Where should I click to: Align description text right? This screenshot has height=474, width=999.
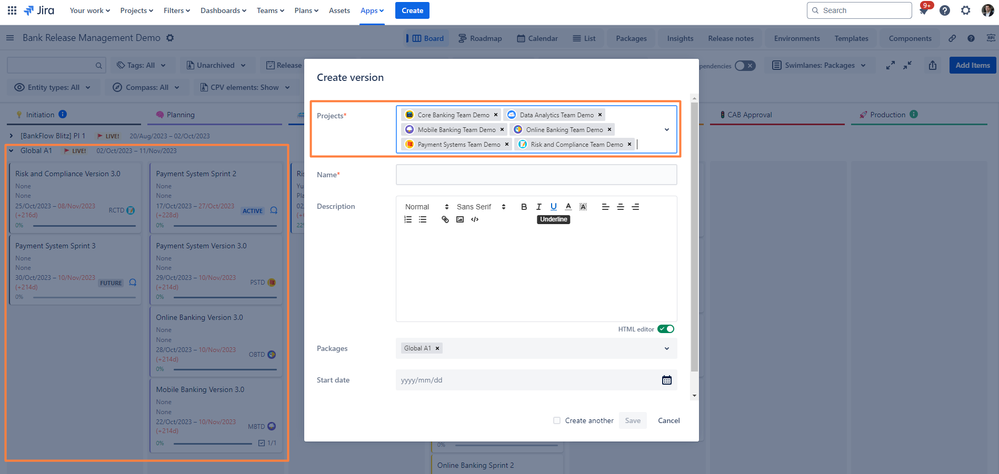(635, 206)
